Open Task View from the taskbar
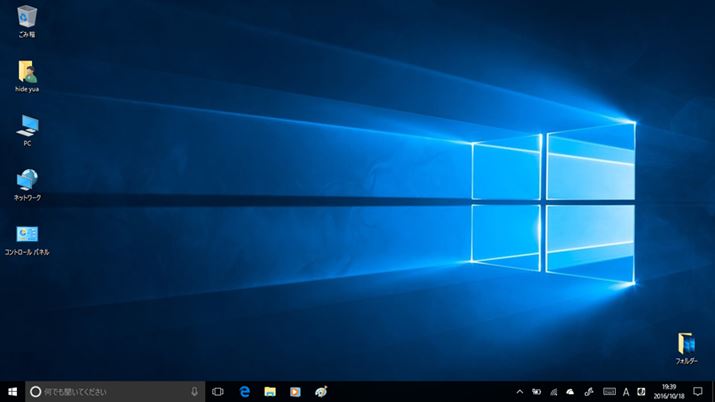Image resolution: width=715 pixels, height=402 pixels. [x=217, y=391]
